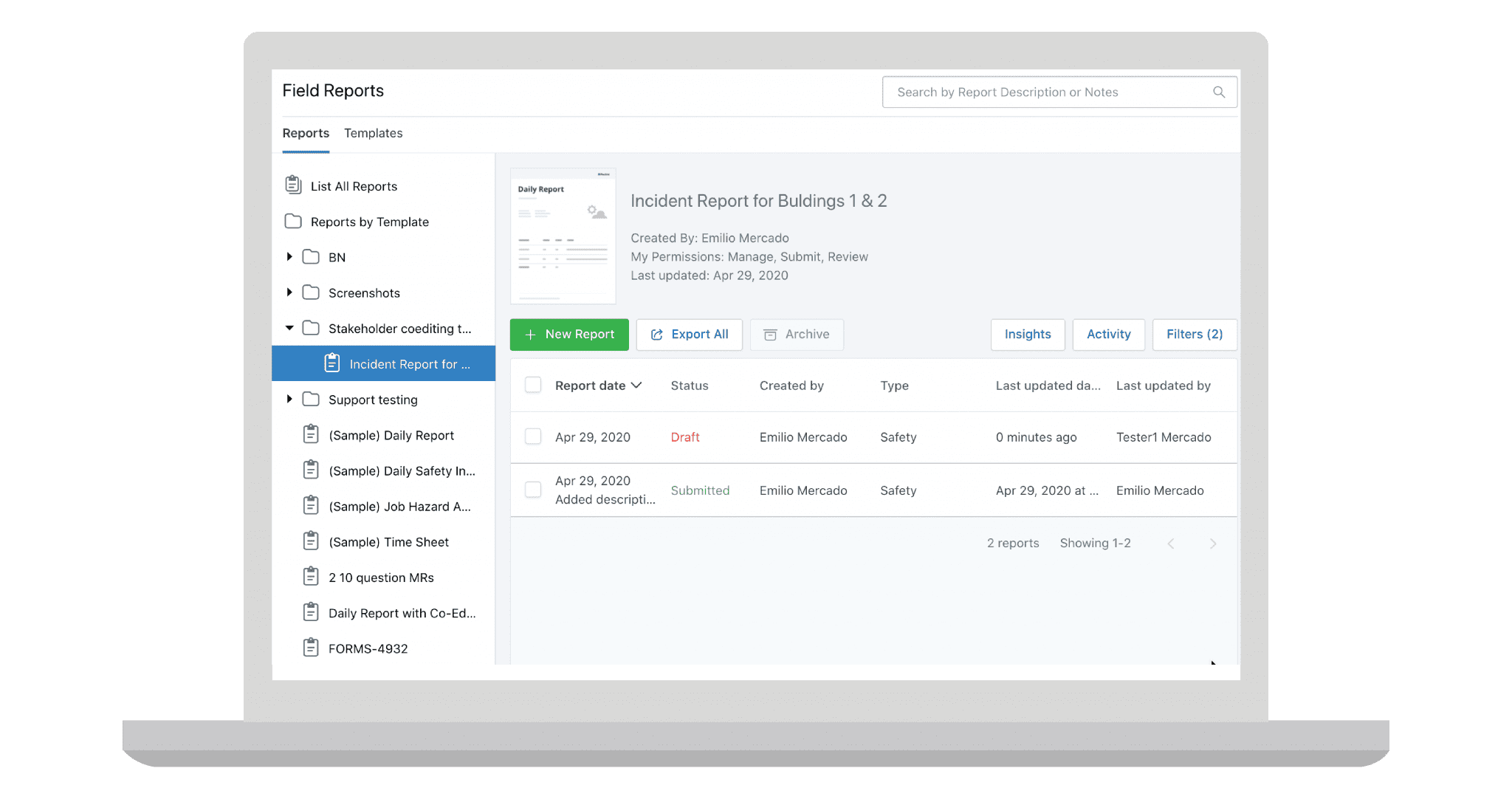Select the Incident Report for... tree item
Viewport: 1512px width, 788px height.
coord(383,363)
